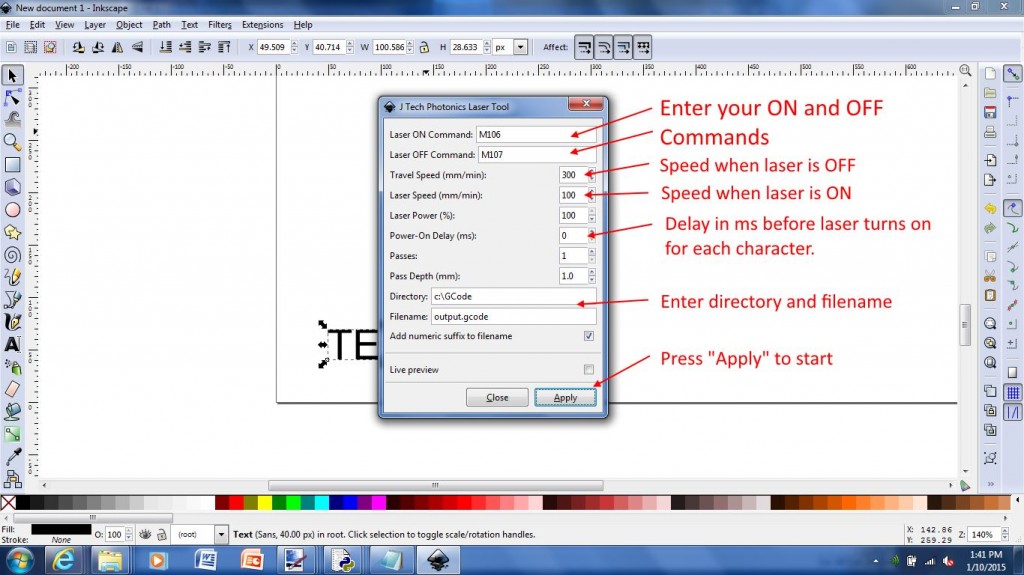Toggle second Affect rounded corners button
Viewport: 1024px width, 575px height.
point(603,47)
